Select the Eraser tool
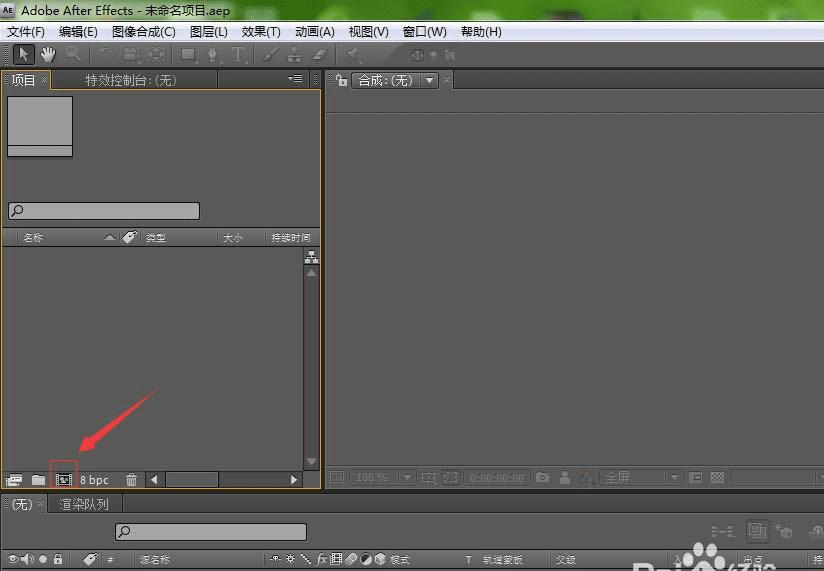824x571 pixels. [320, 54]
